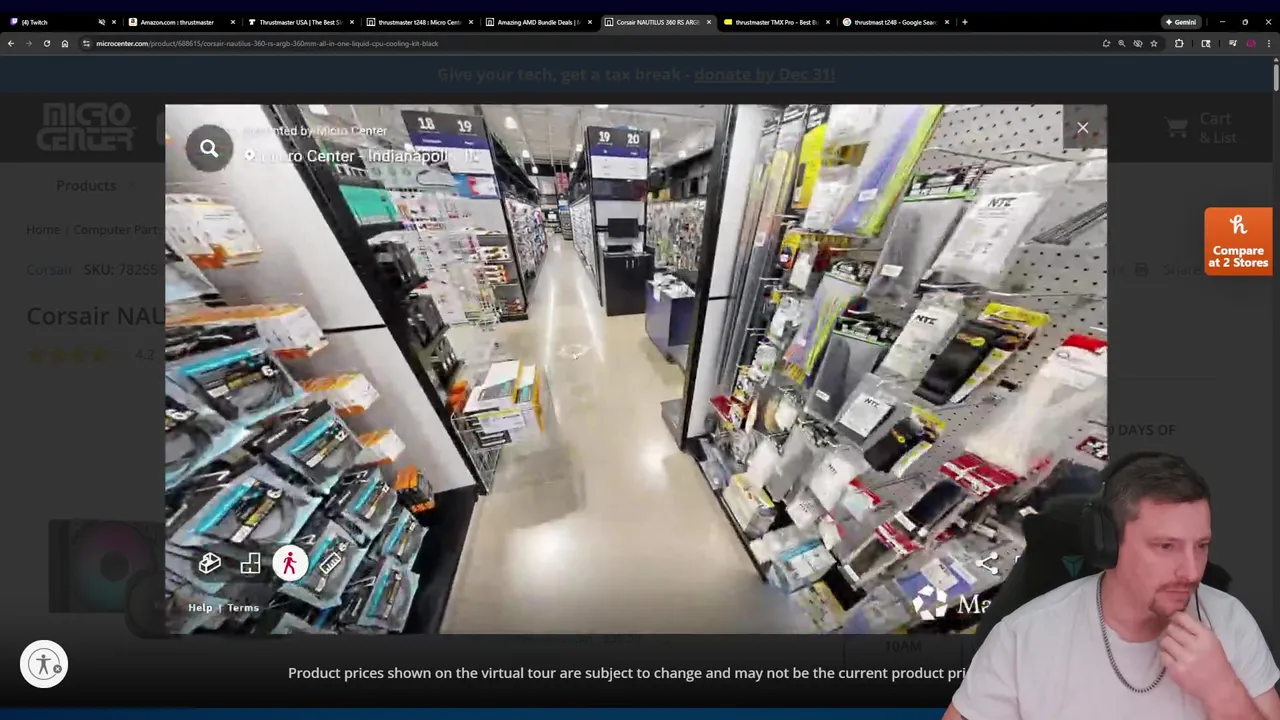Select the walking inside-view mode button

click(290, 564)
